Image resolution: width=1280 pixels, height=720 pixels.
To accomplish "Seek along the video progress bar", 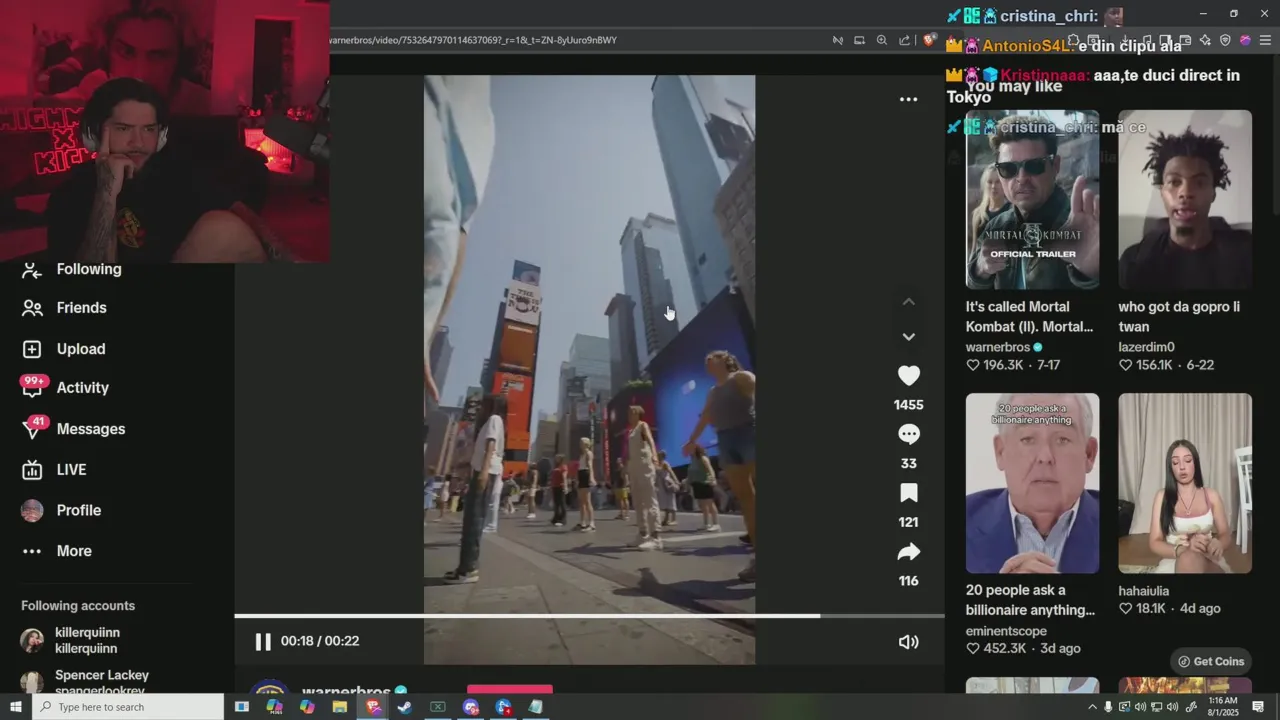I will coord(589,616).
